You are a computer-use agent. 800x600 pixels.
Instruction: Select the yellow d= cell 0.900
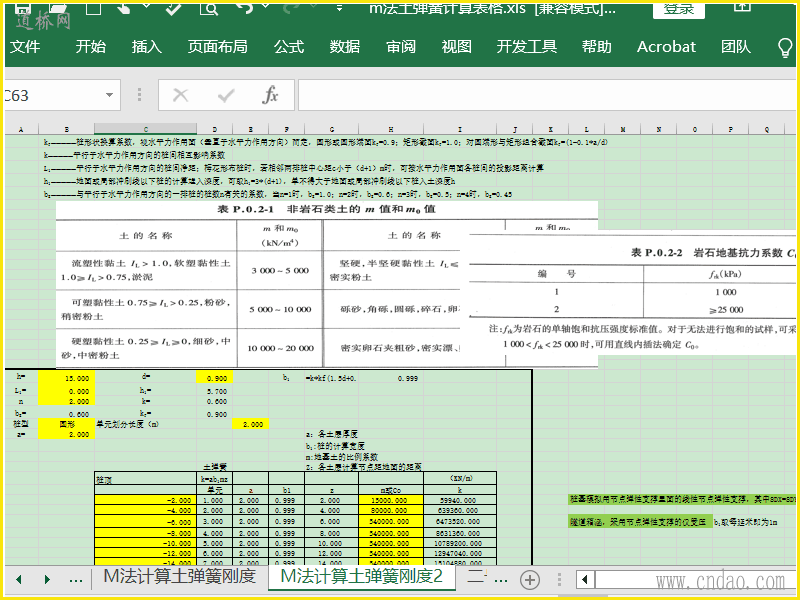[x=214, y=378]
